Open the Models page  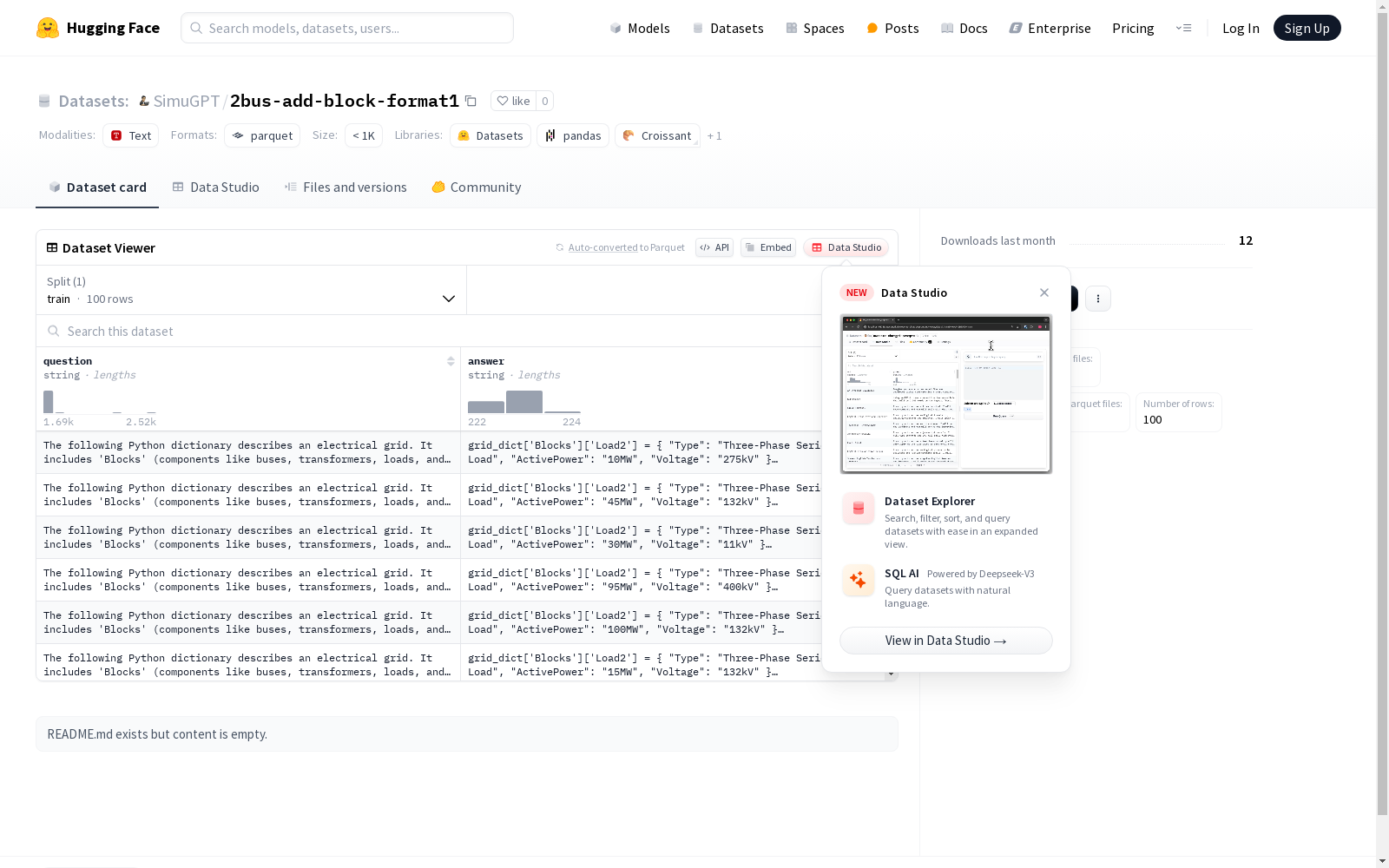[x=640, y=28]
